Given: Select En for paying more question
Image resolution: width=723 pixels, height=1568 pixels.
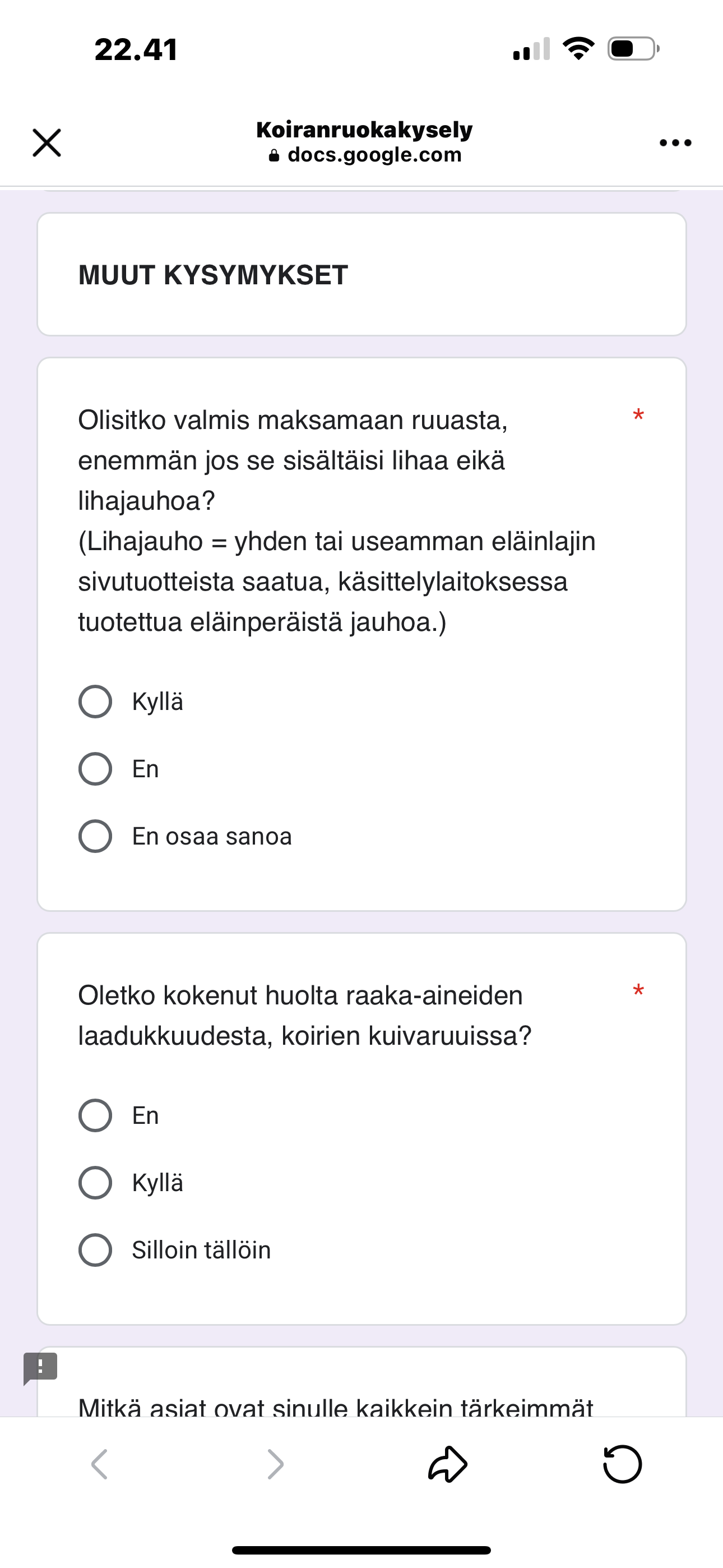Looking at the screenshot, I should click(95, 769).
